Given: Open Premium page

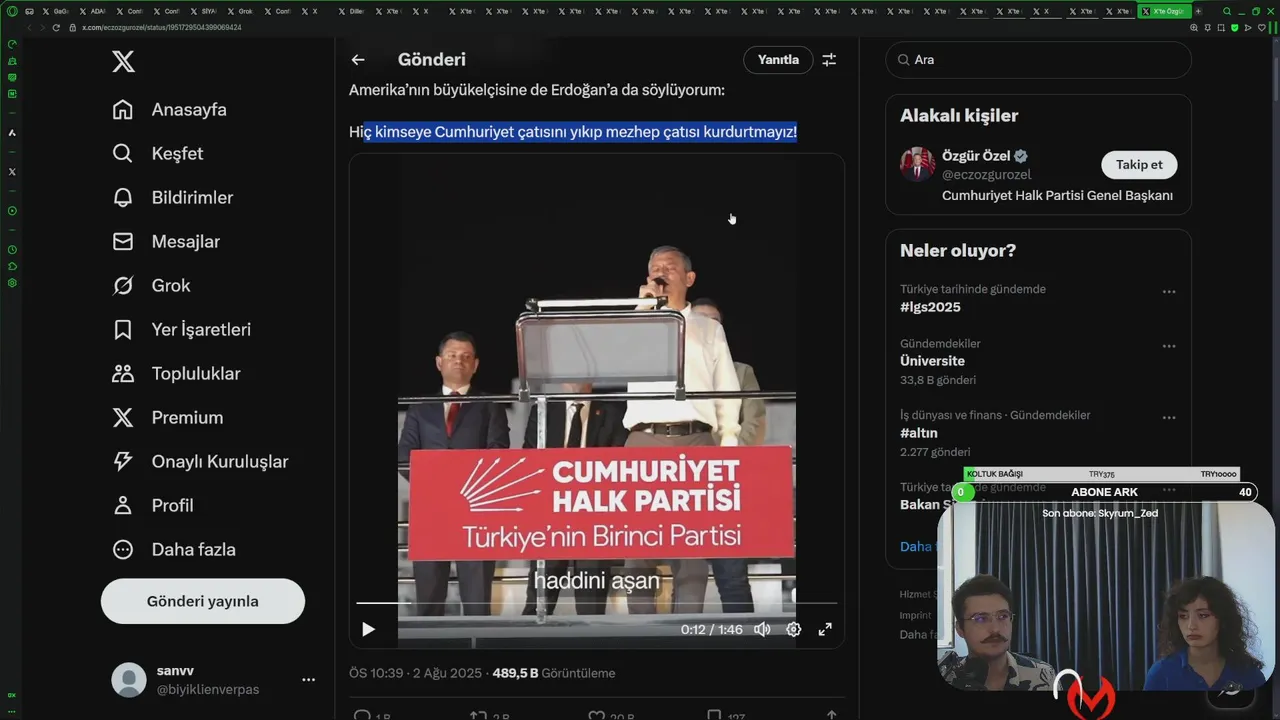Looking at the screenshot, I should point(168,418).
